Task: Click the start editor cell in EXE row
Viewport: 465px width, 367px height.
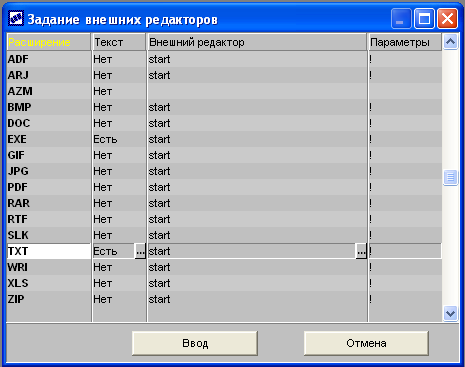Action: pos(257,139)
